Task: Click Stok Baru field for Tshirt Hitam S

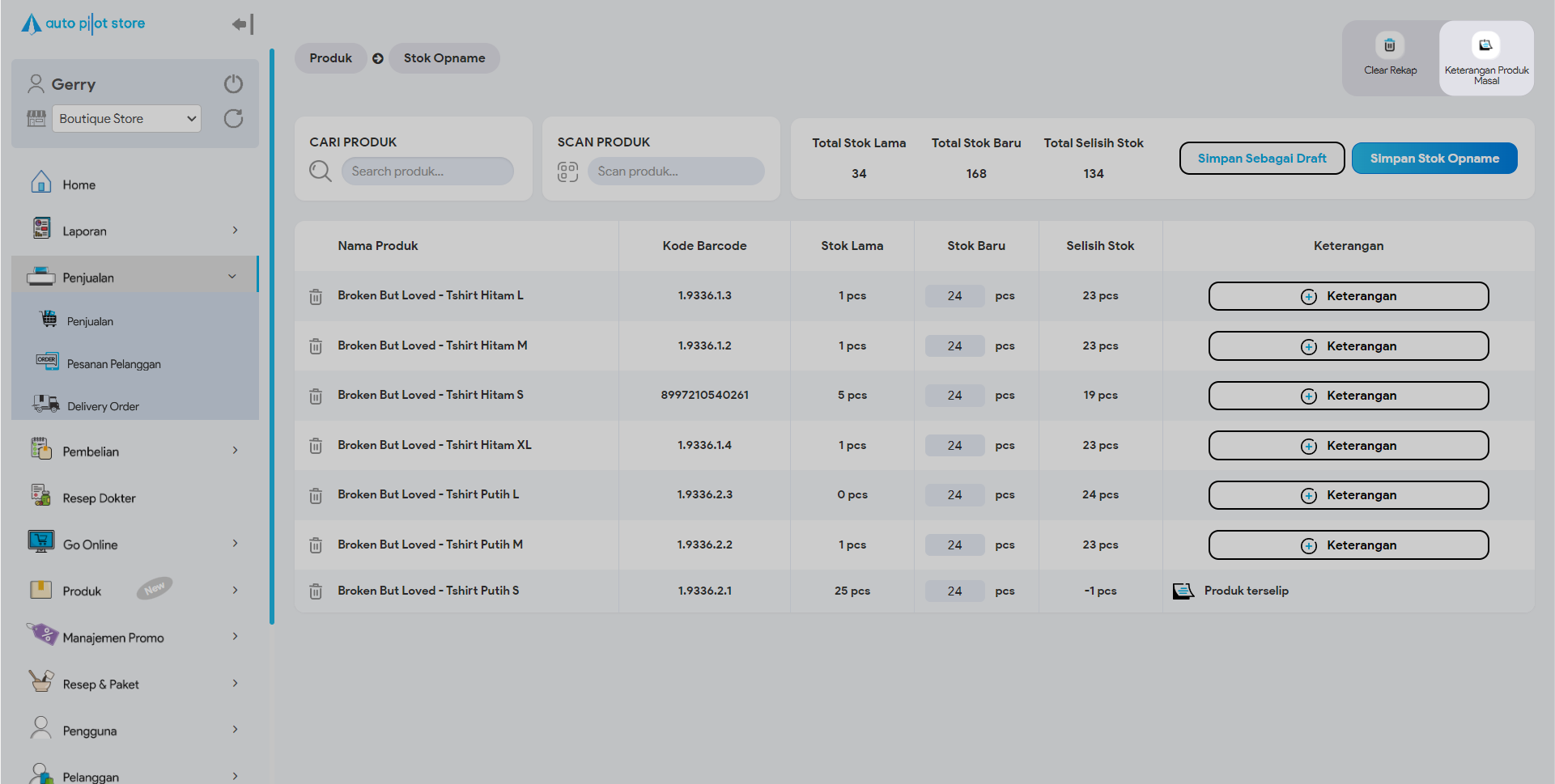Action: point(955,396)
